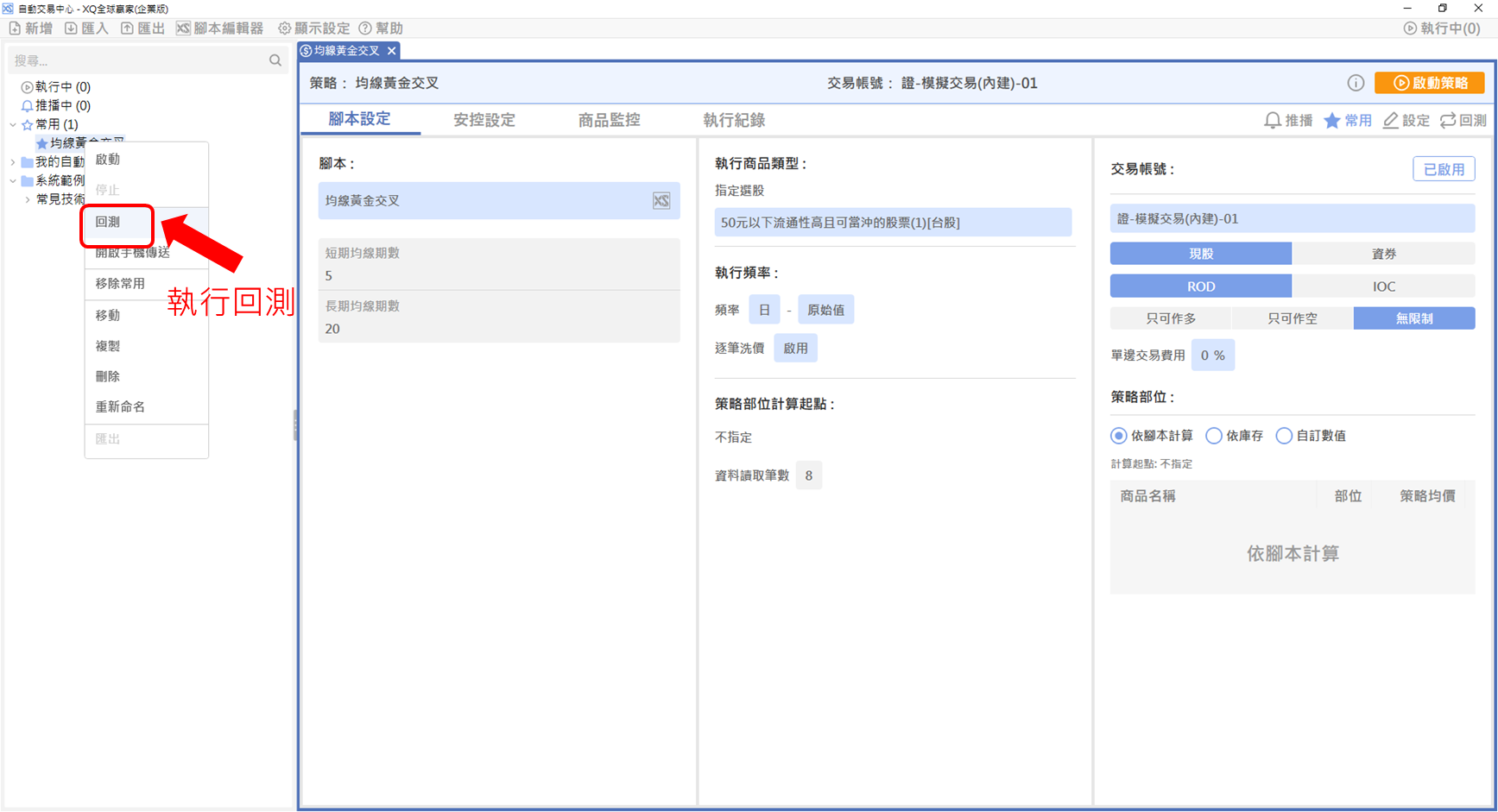
Task: Toggle the 常用 star favorite icon
Action: 1332,121
